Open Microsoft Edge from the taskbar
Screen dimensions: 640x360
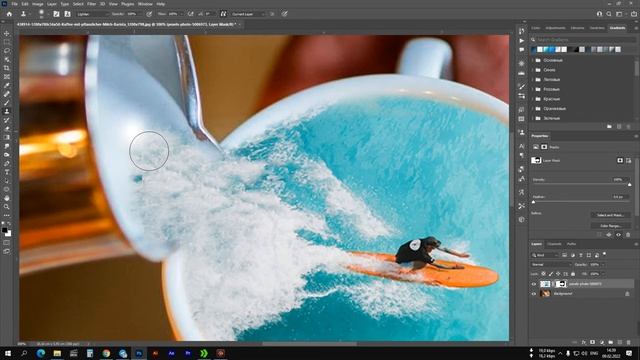point(41,353)
